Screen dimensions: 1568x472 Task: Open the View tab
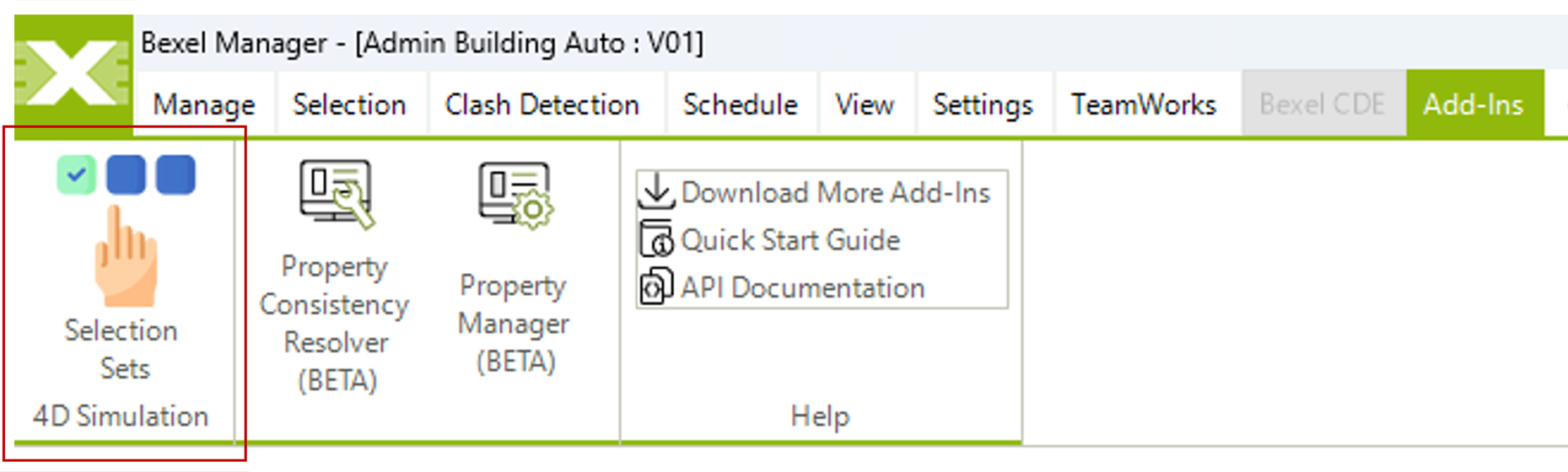(864, 105)
